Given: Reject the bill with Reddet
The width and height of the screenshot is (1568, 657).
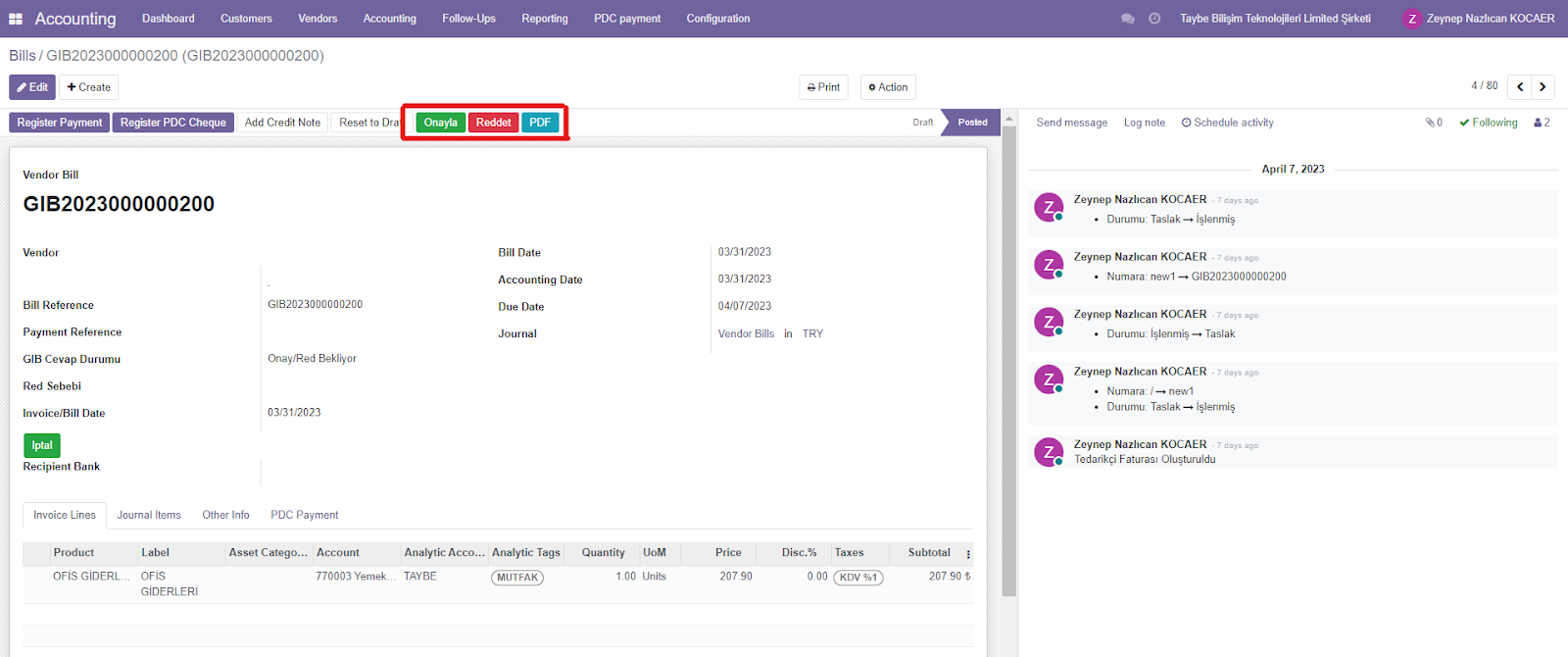Looking at the screenshot, I should 494,123.
